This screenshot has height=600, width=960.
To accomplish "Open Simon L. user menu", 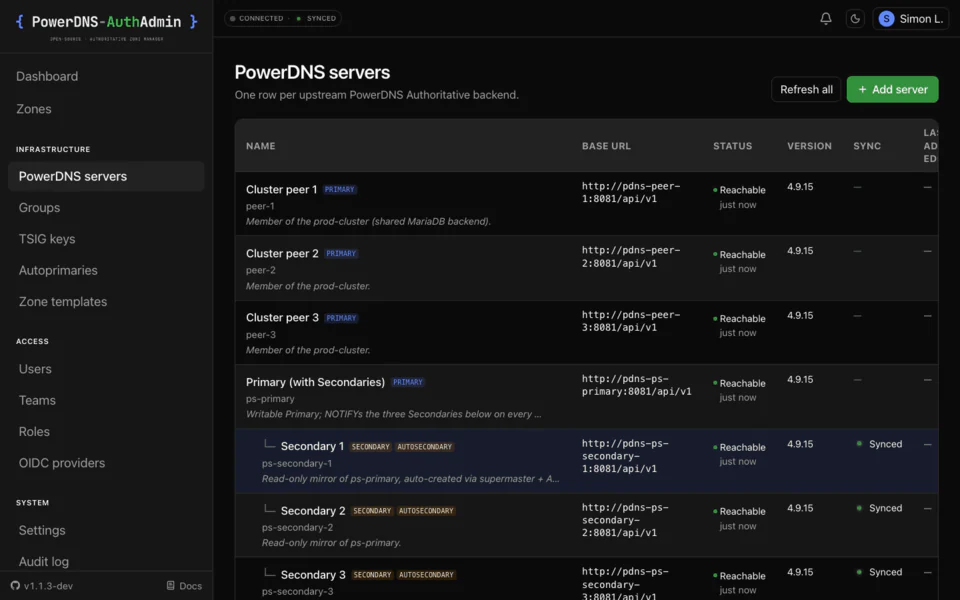I will tap(910, 19).
